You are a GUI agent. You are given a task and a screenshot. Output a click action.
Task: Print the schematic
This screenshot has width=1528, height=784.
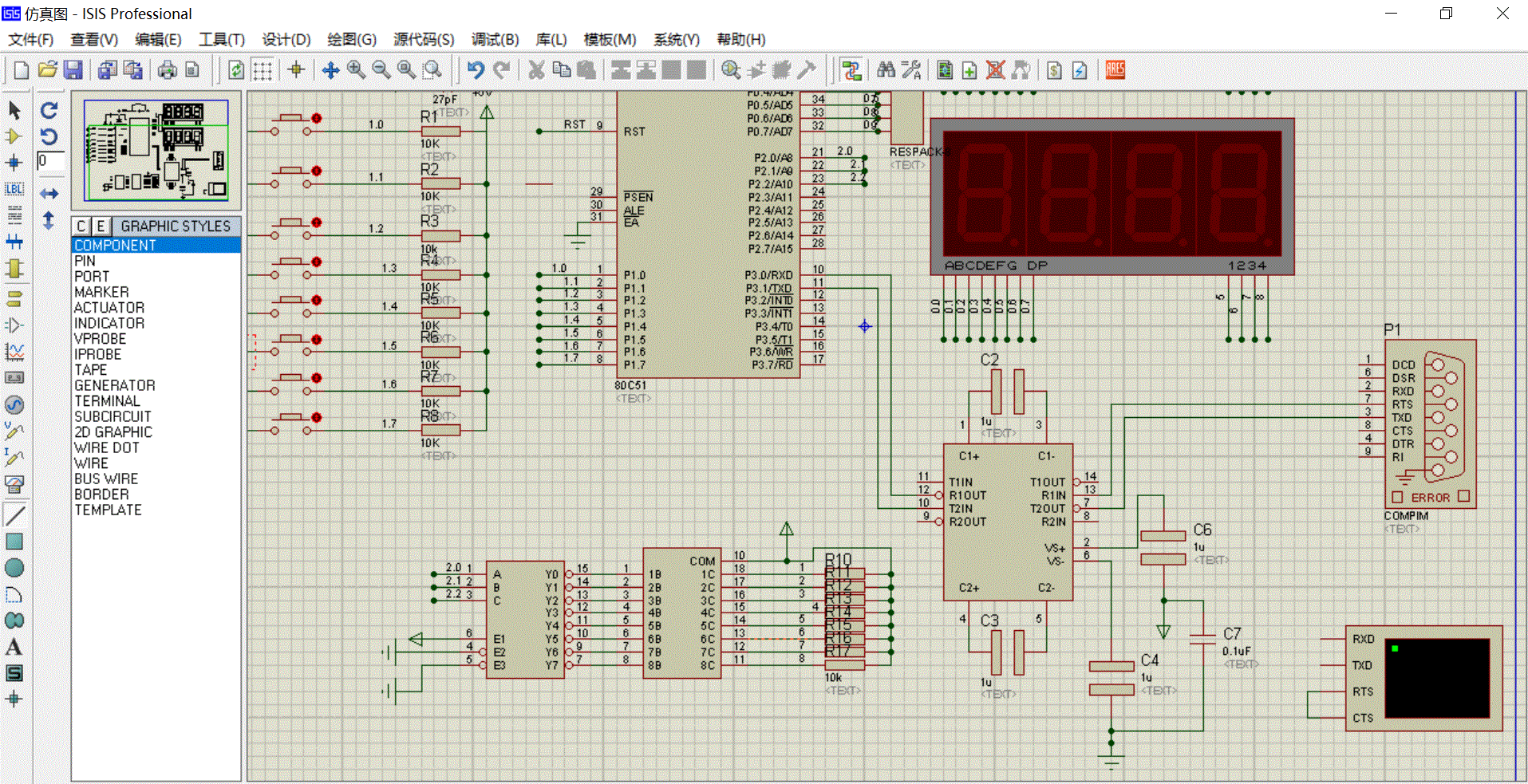click(x=168, y=70)
